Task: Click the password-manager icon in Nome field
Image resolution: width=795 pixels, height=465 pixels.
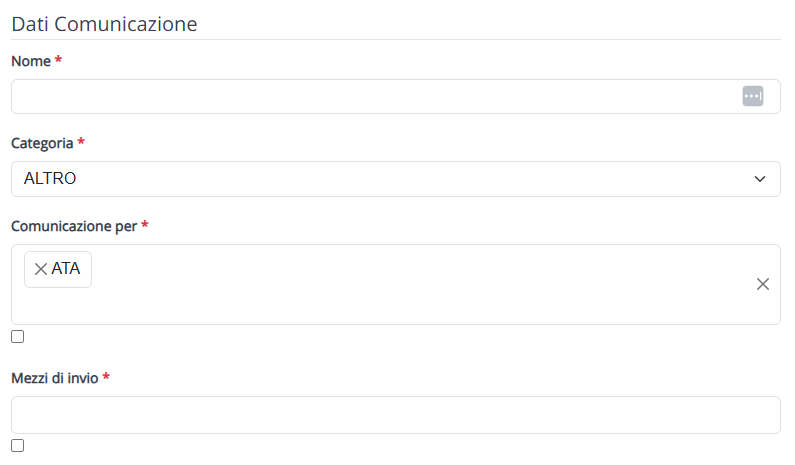Action: click(753, 96)
